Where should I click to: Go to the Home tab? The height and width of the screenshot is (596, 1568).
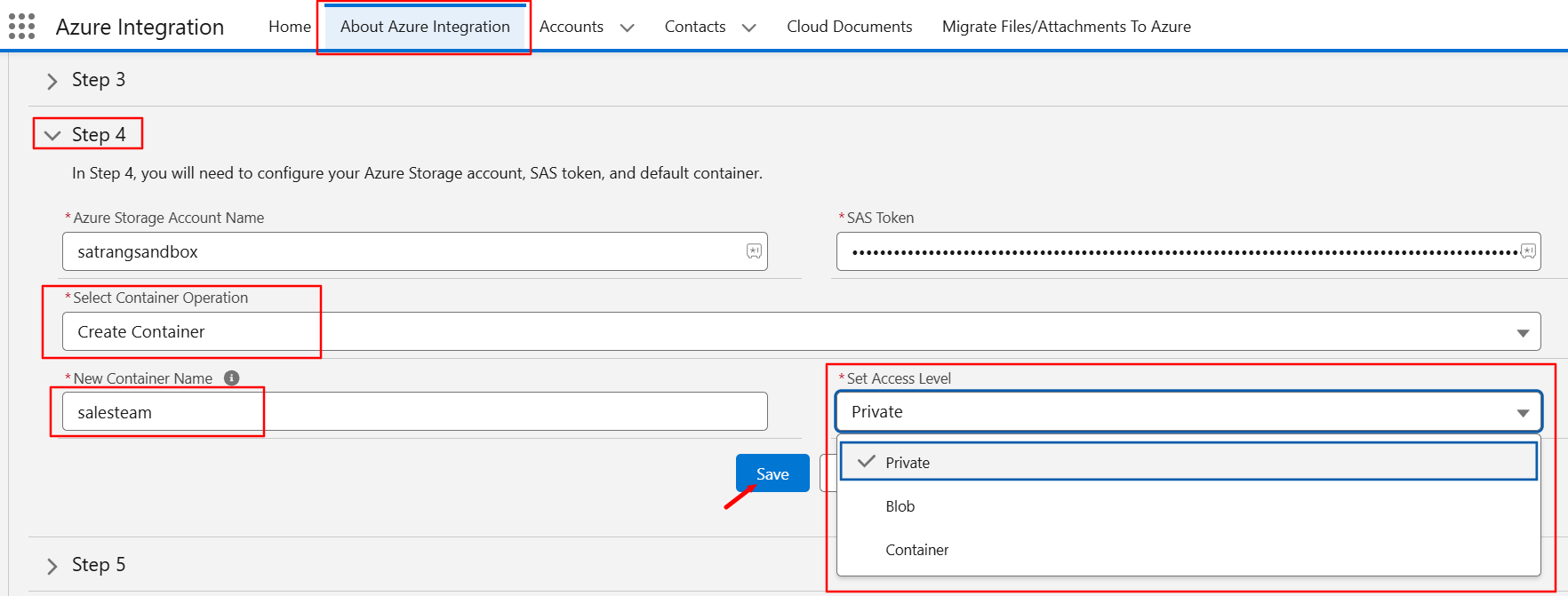290,27
